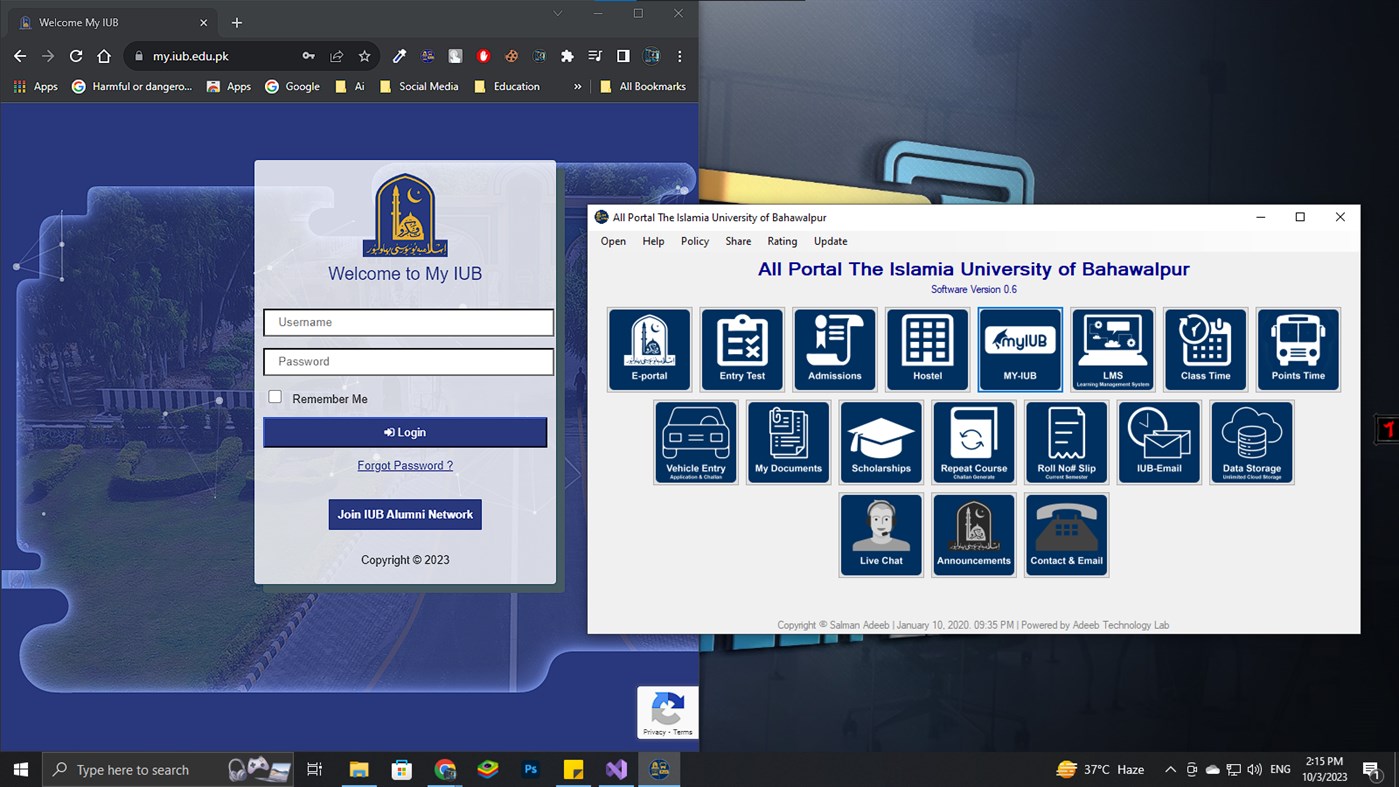
Task: Open the LMS Learning Management System icon
Action: click(x=1112, y=348)
